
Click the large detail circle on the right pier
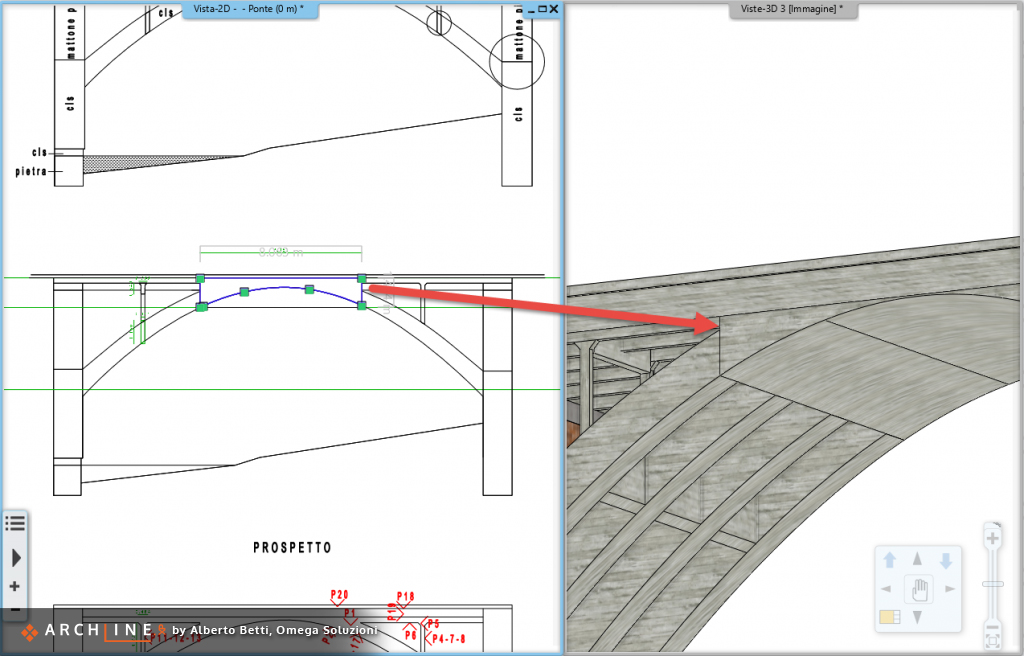click(x=517, y=61)
